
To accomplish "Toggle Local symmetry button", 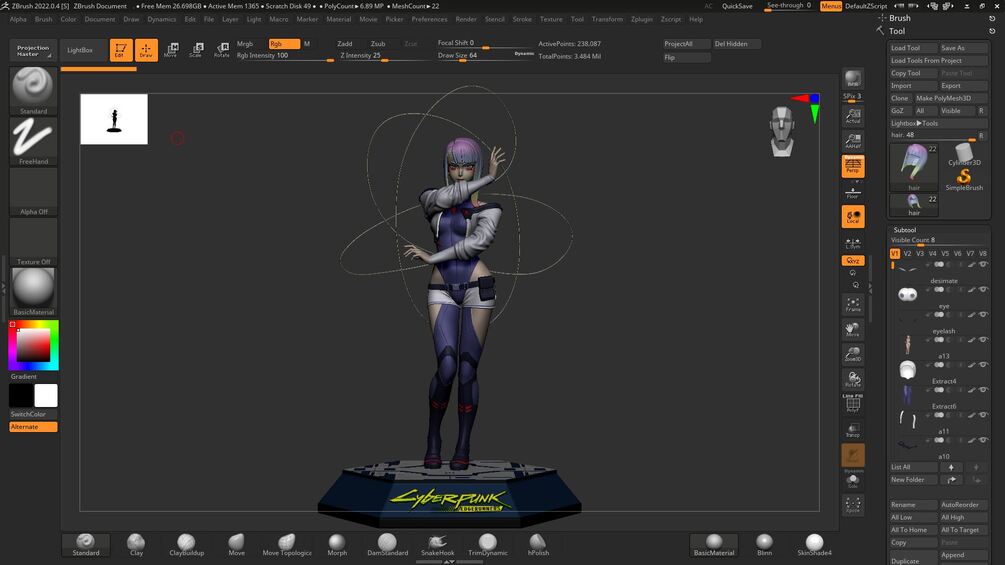I will (852, 217).
